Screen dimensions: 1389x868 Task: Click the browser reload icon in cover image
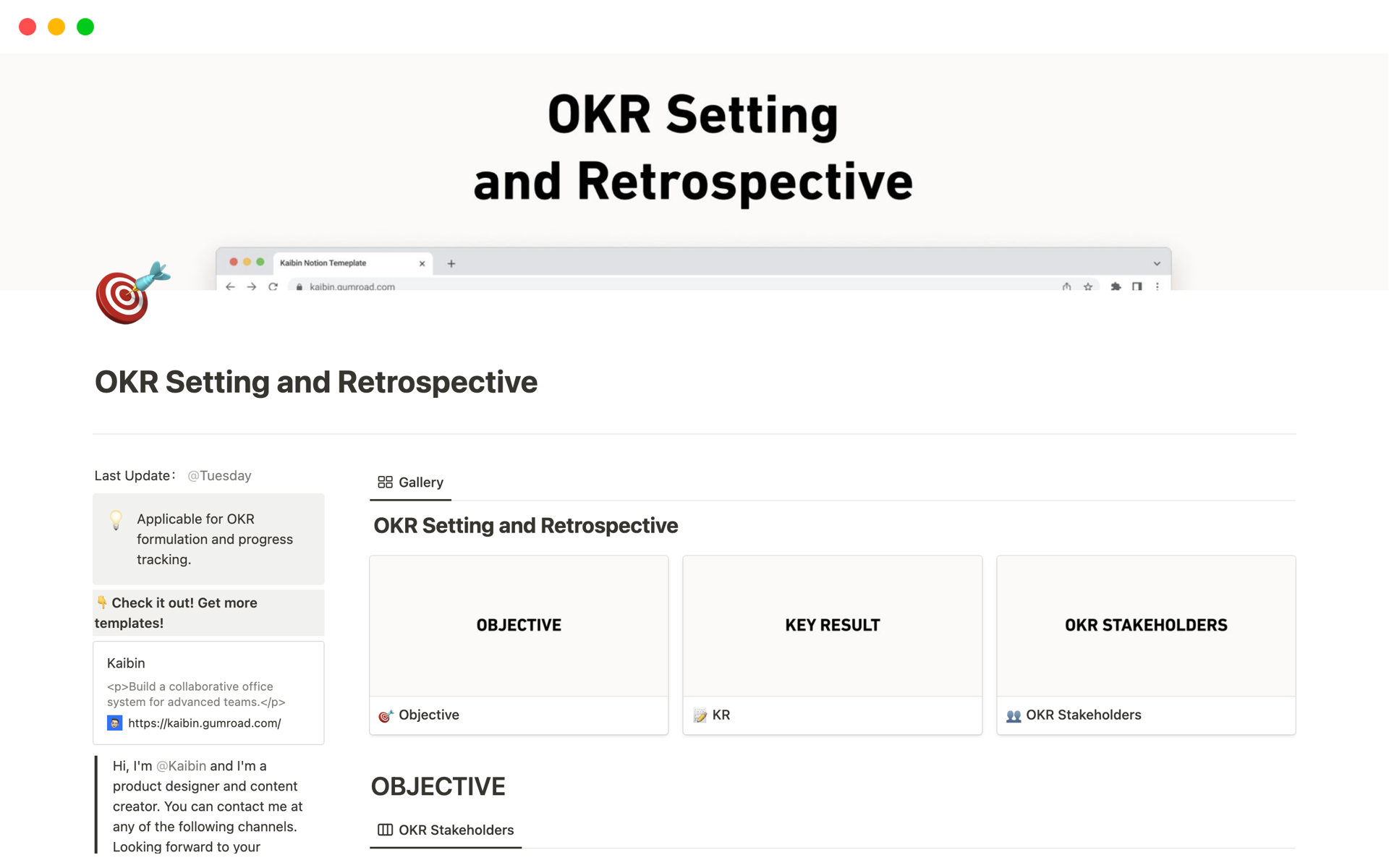pyautogui.click(x=273, y=286)
